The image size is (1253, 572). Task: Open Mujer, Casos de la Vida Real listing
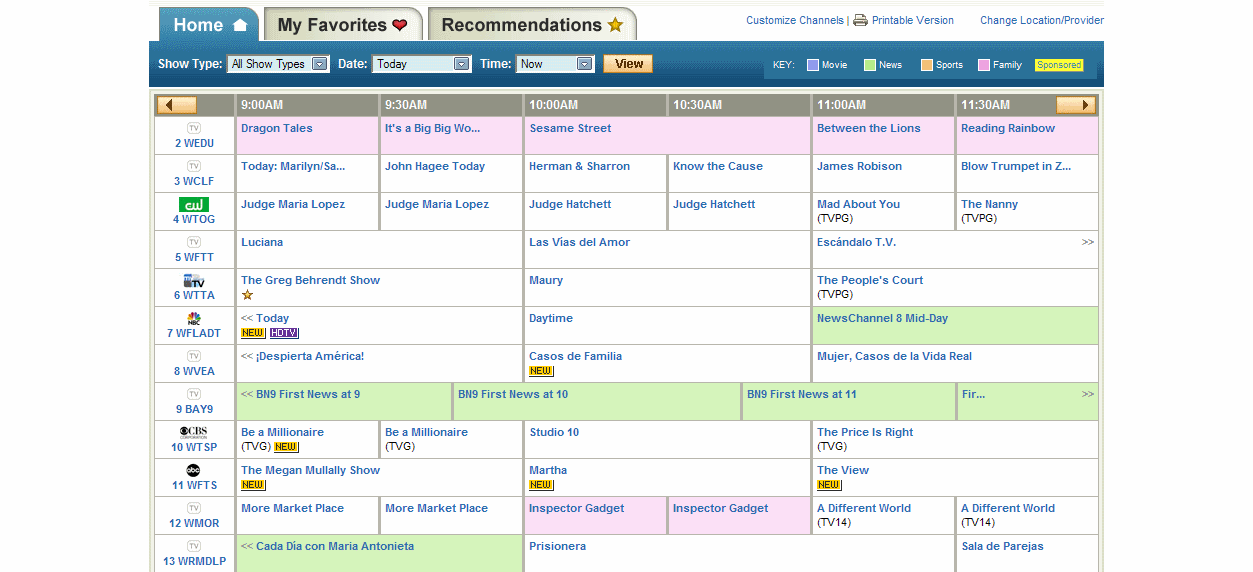tap(894, 356)
